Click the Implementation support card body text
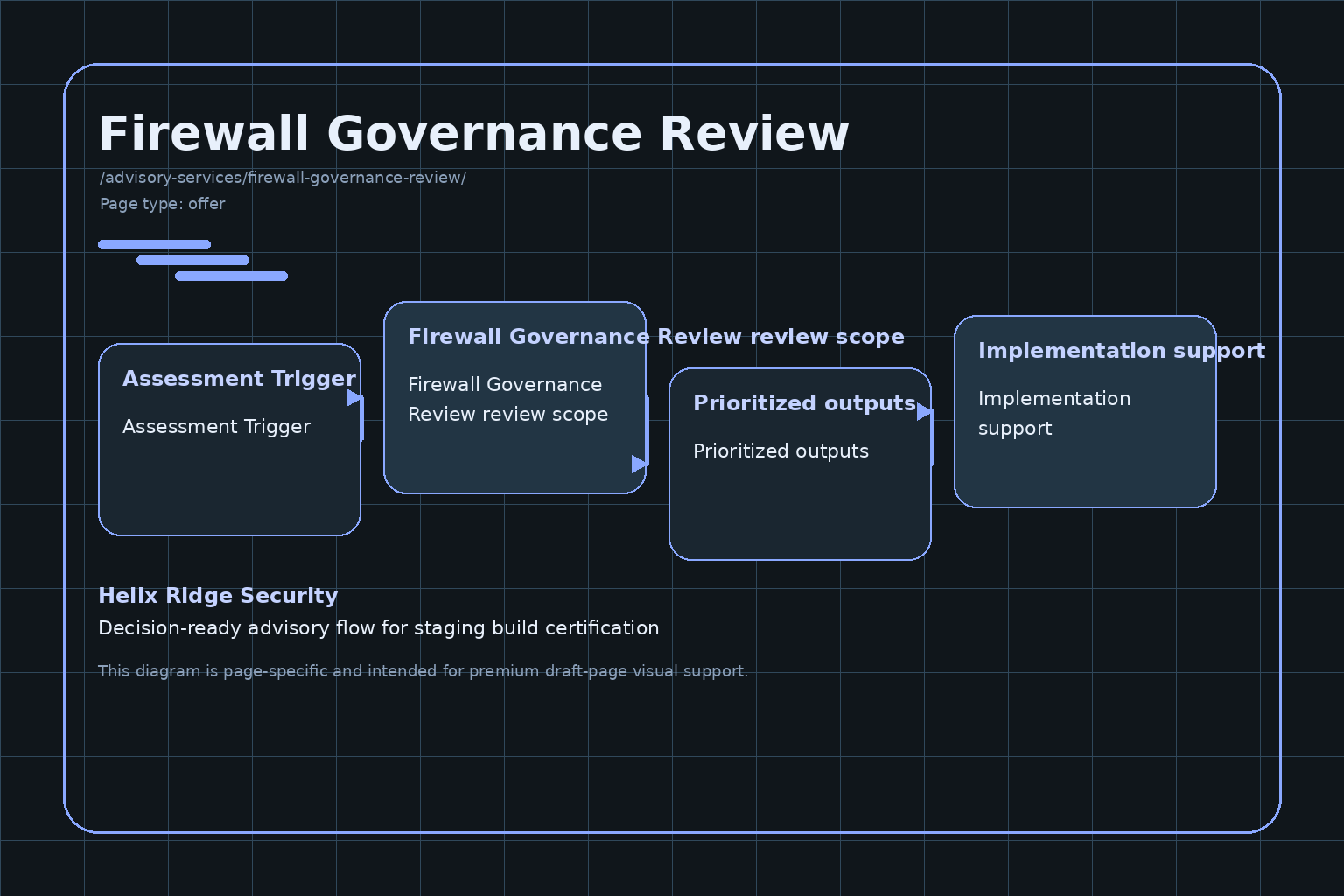Screen dimensions: 1344x896 1054,414
